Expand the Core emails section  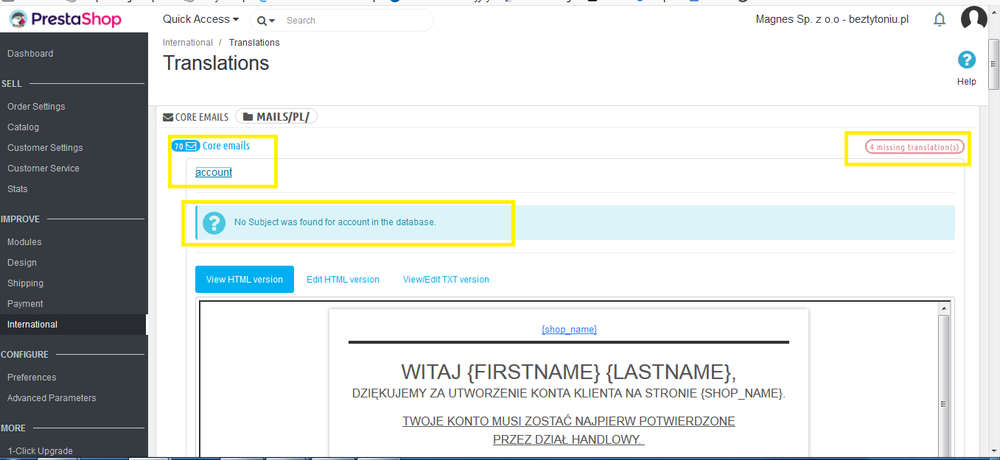click(x=226, y=146)
